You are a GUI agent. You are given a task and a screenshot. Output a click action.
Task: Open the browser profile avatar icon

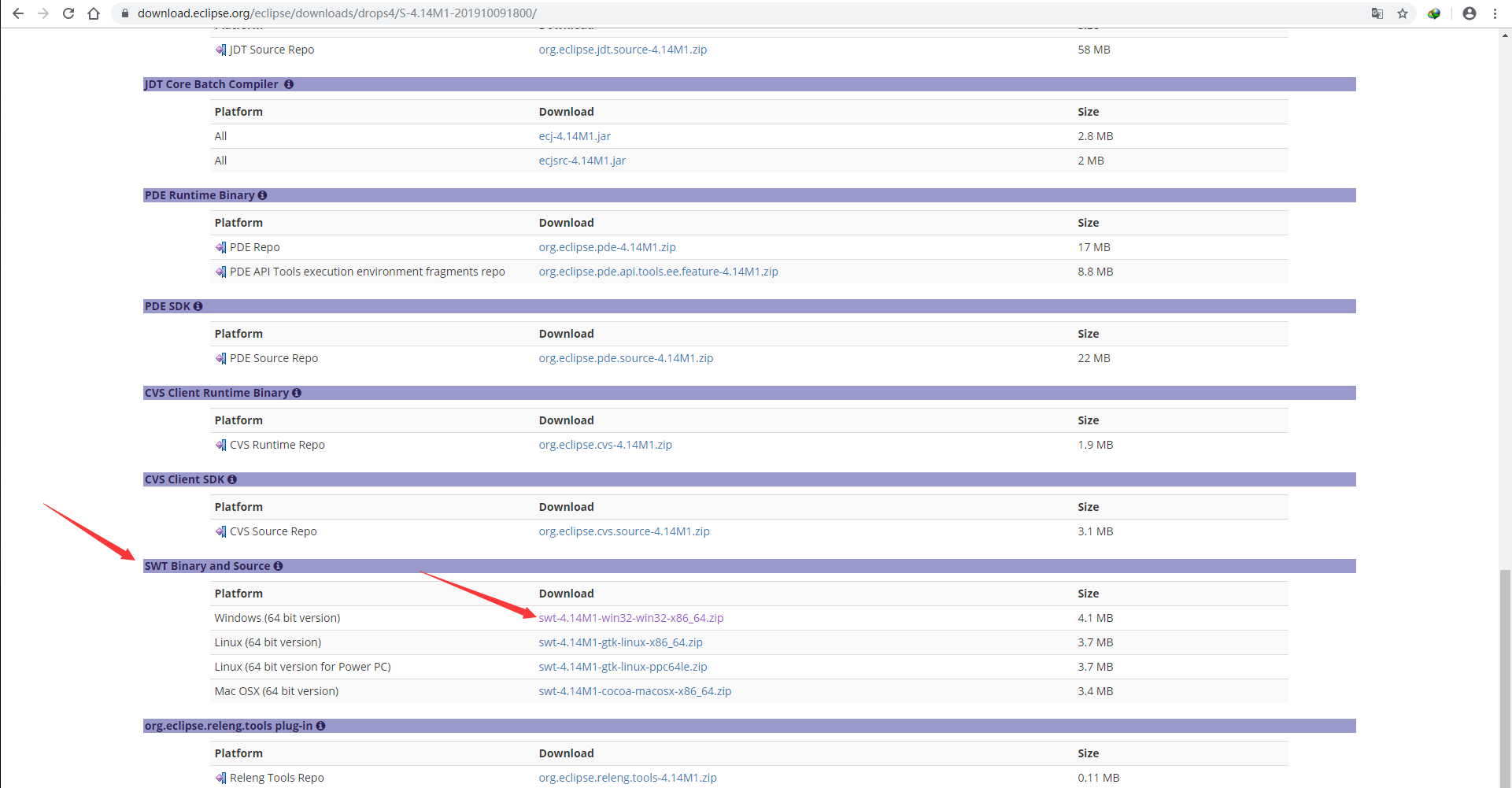(x=1469, y=13)
